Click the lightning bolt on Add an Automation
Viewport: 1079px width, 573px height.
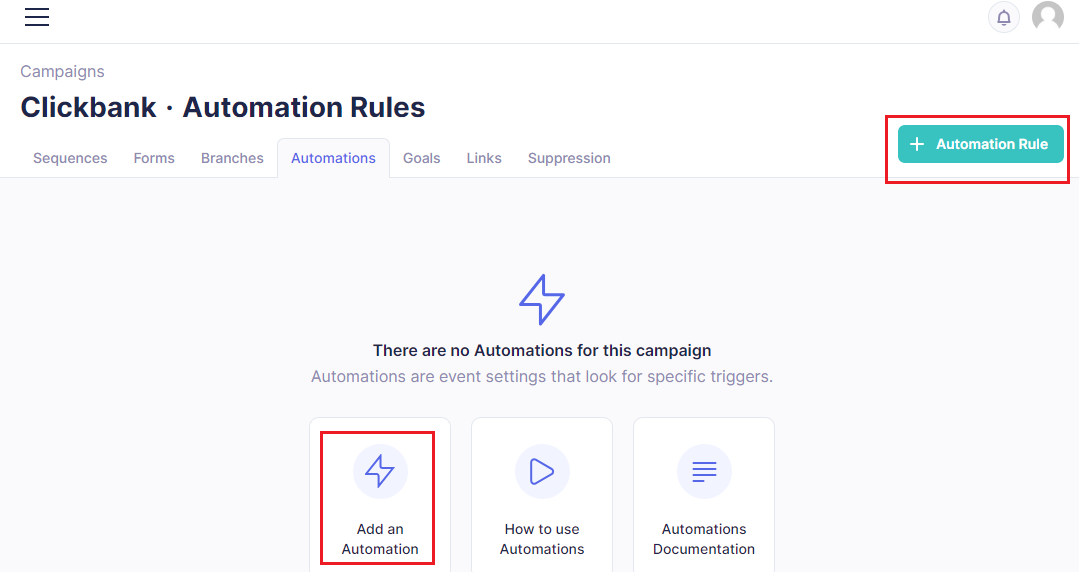click(380, 471)
